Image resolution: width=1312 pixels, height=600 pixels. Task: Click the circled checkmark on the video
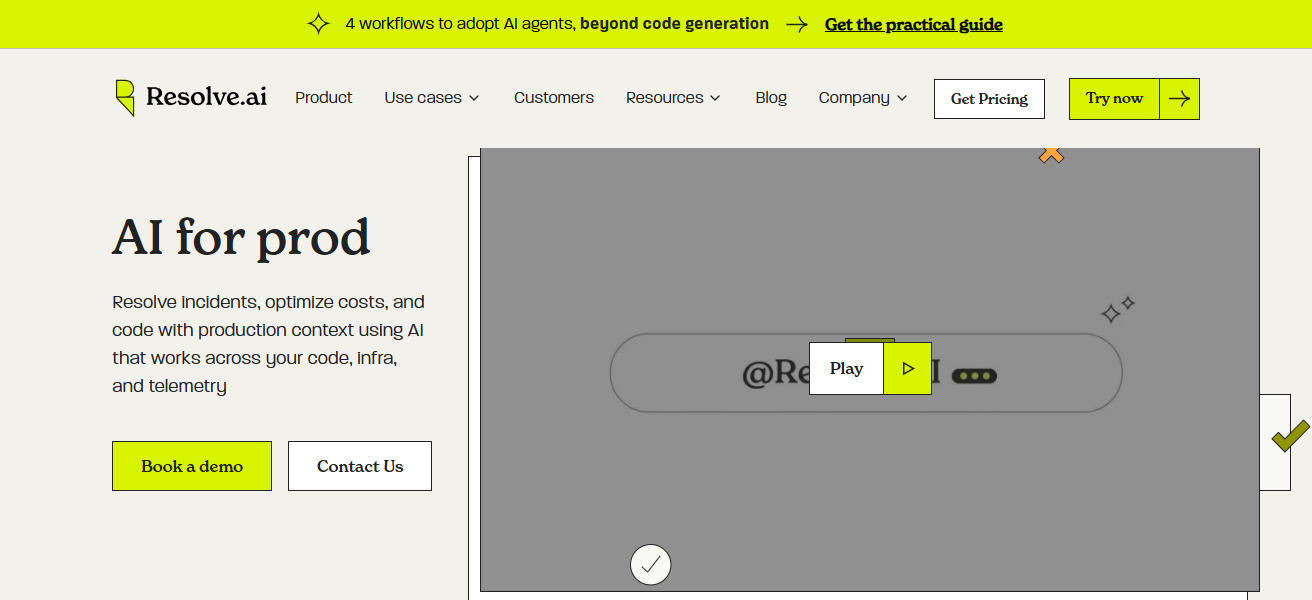pos(650,564)
